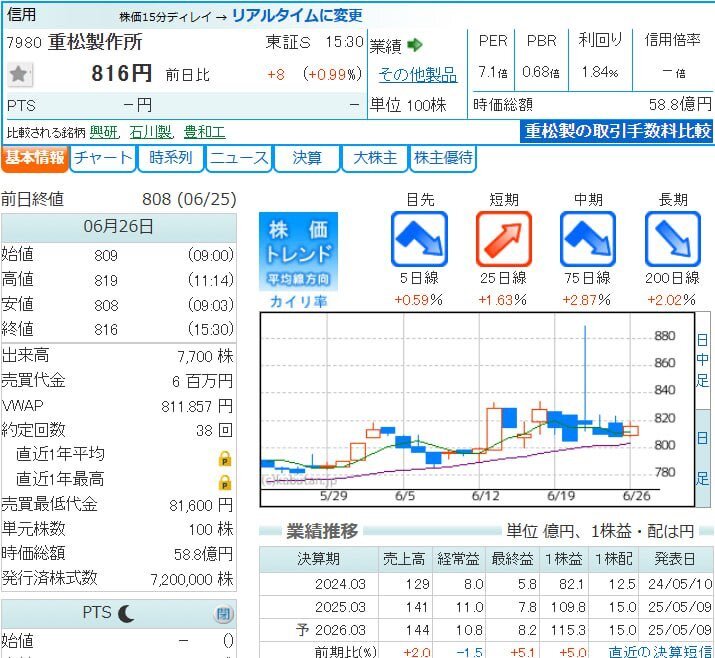The height and width of the screenshot is (658, 715).
Task: Click the 株価トレンド blue badge
Action: (x=298, y=251)
